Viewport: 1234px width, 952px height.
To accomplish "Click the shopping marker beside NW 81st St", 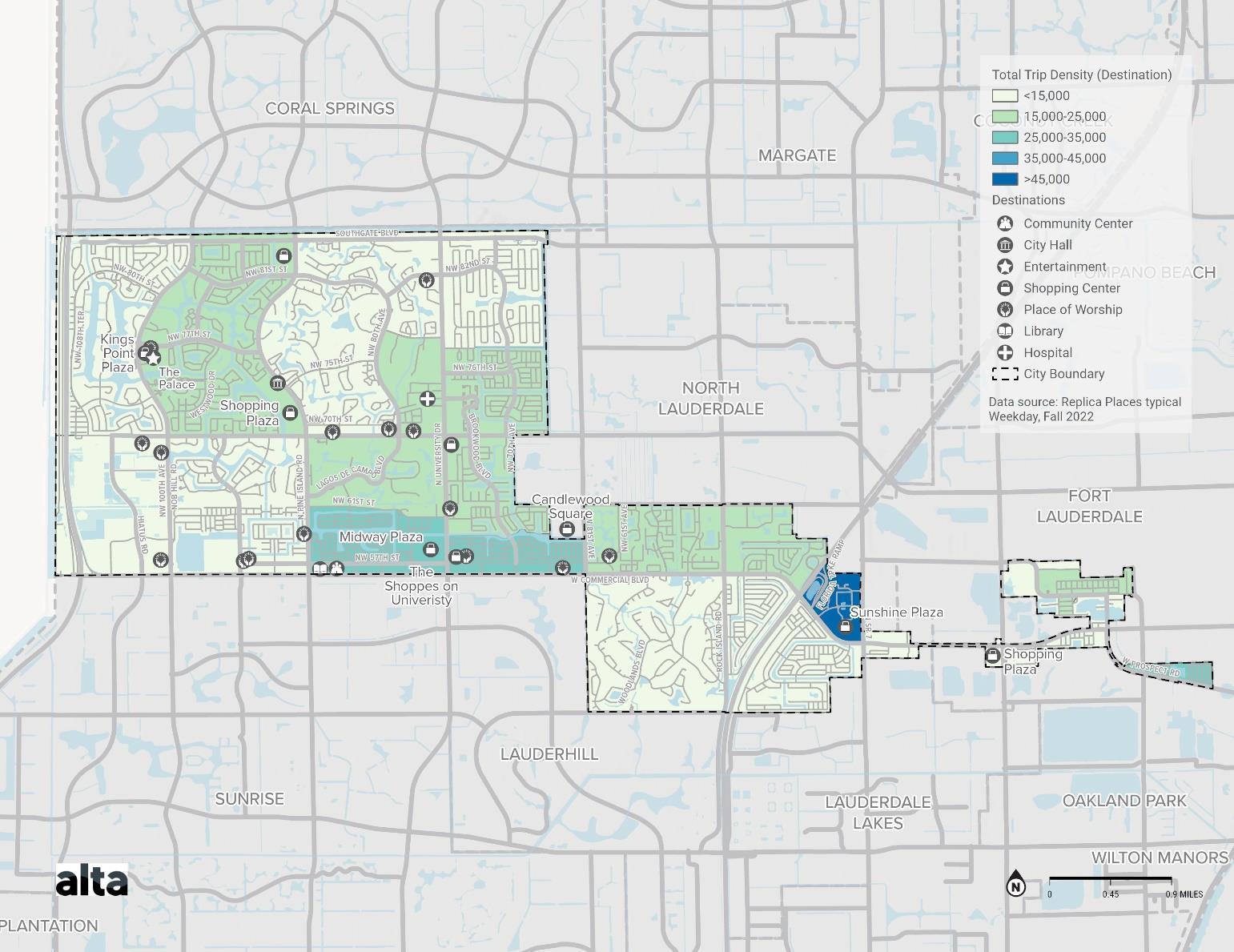I will (x=283, y=255).
